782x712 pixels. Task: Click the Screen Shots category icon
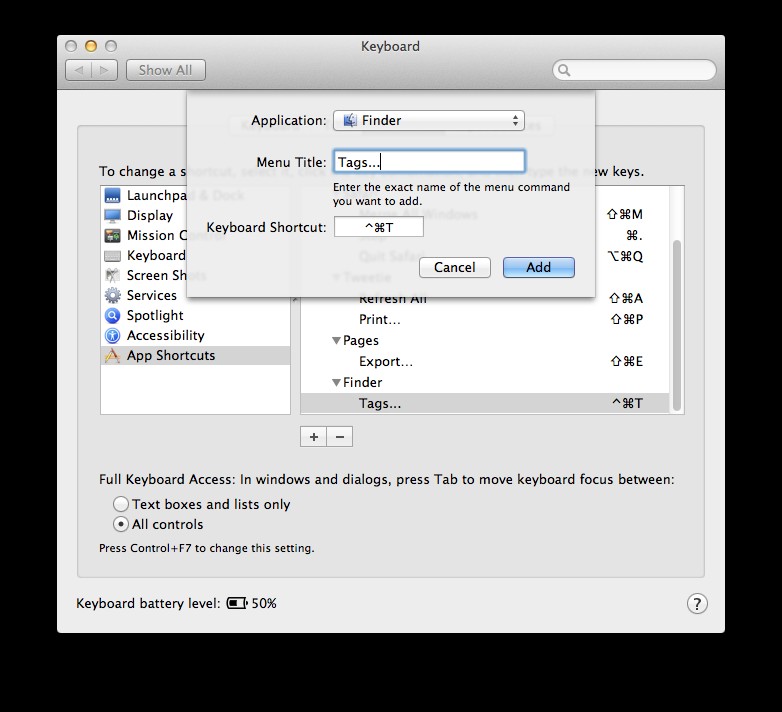[x=112, y=275]
